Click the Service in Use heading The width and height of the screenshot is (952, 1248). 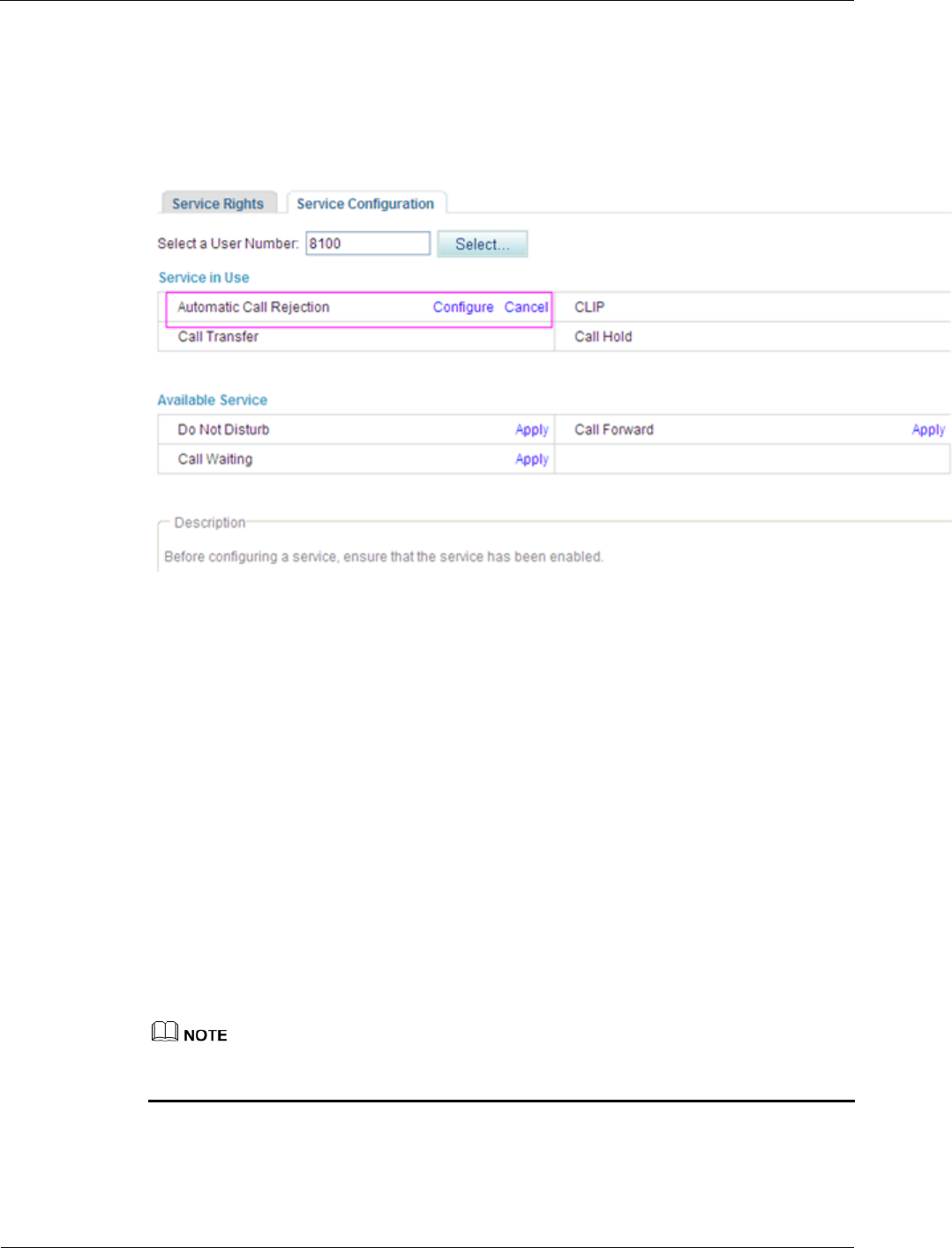pyautogui.click(x=204, y=277)
